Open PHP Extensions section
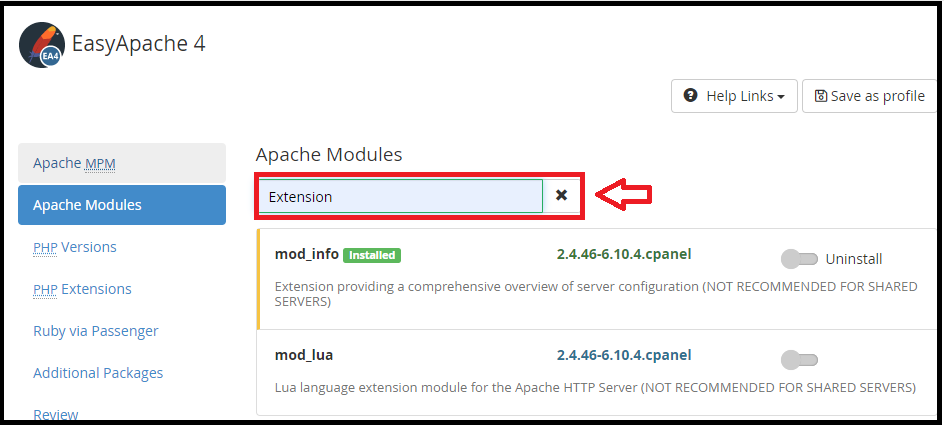The height and width of the screenshot is (425, 944). tap(82, 289)
